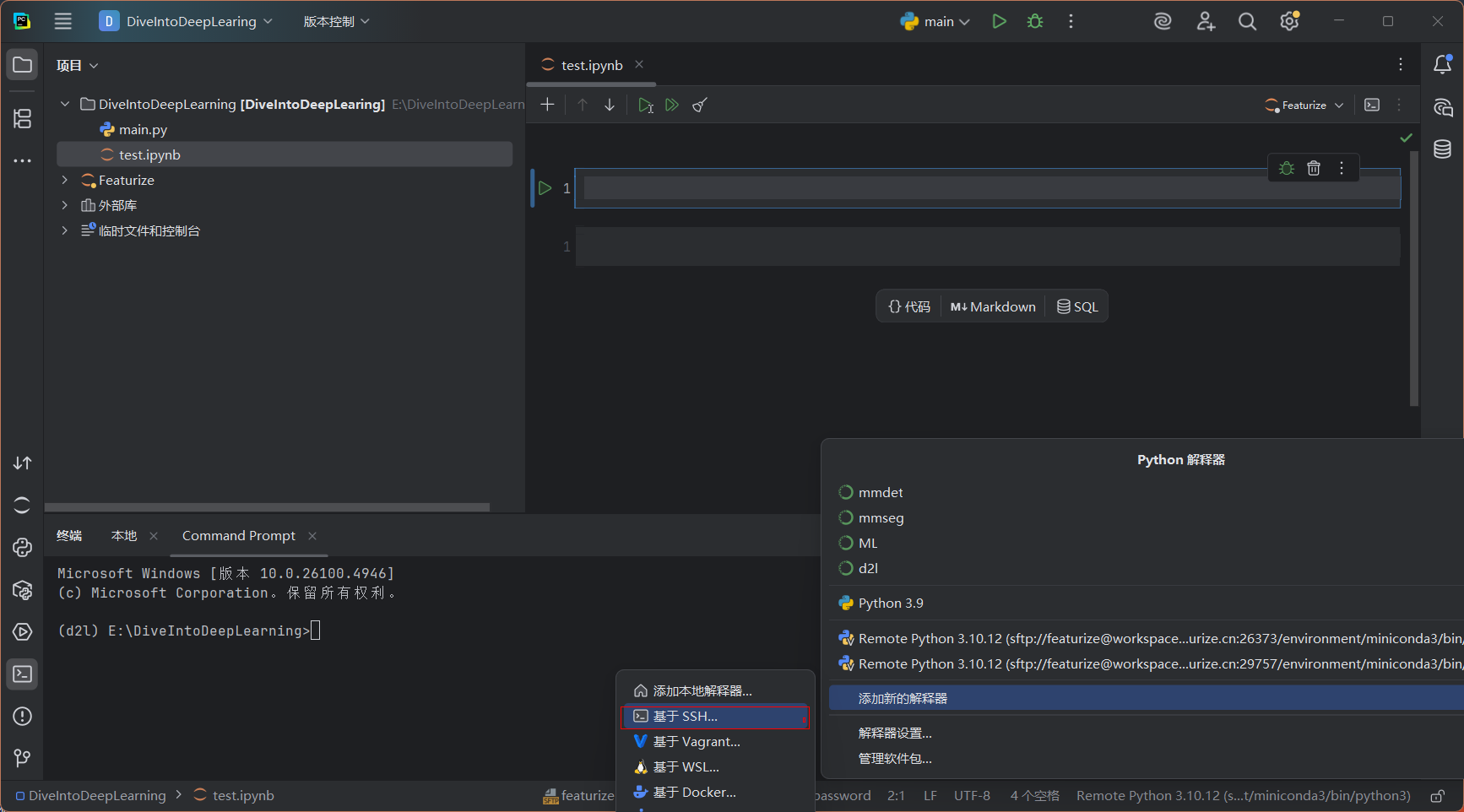1464x812 pixels.
Task: Move the cell down
Action: click(x=610, y=105)
